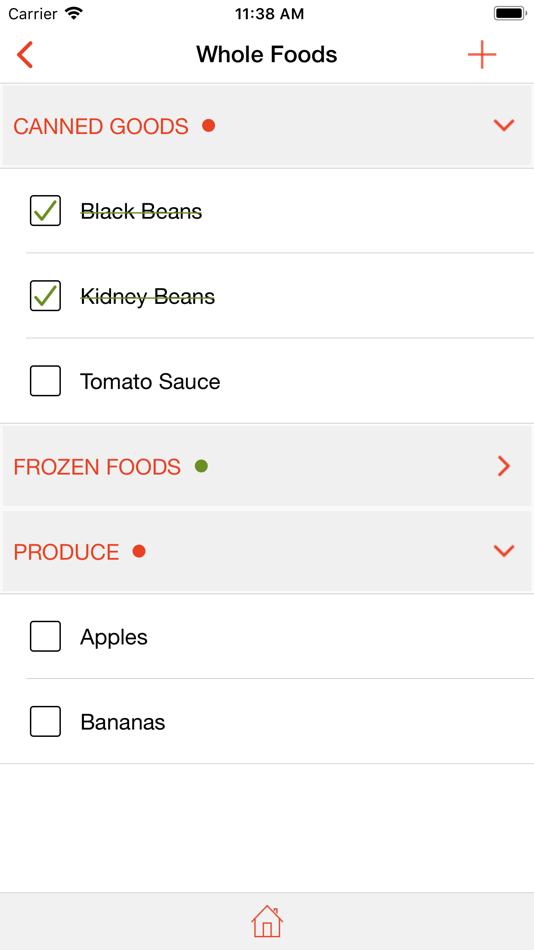The width and height of the screenshot is (534, 950).
Task: Collapse the Produce section chevron
Action: pos(504,551)
